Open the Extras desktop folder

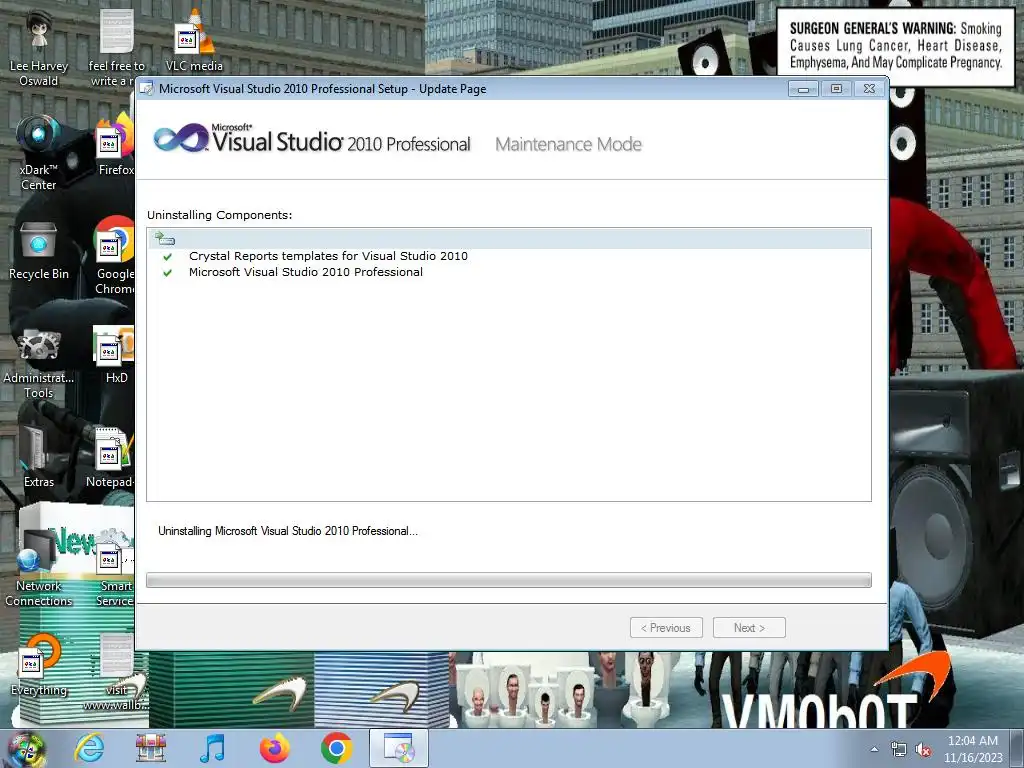(x=39, y=457)
